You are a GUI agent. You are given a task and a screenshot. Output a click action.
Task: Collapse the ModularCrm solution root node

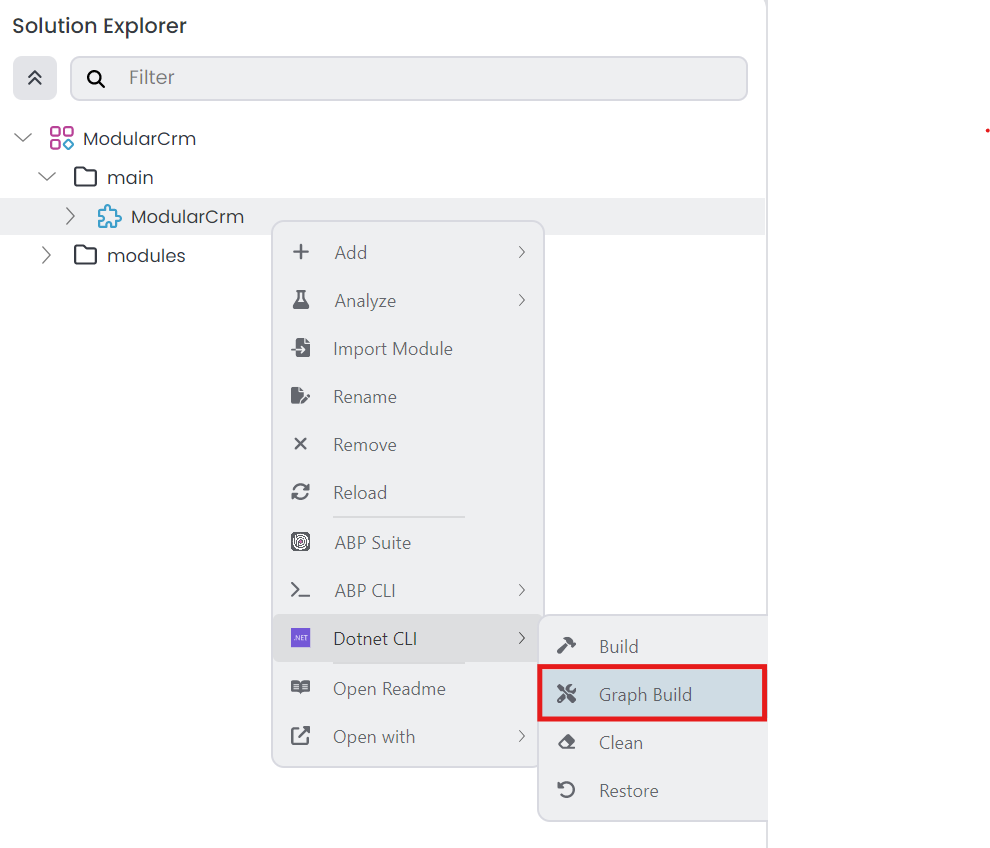pyautogui.click(x=24, y=138)
